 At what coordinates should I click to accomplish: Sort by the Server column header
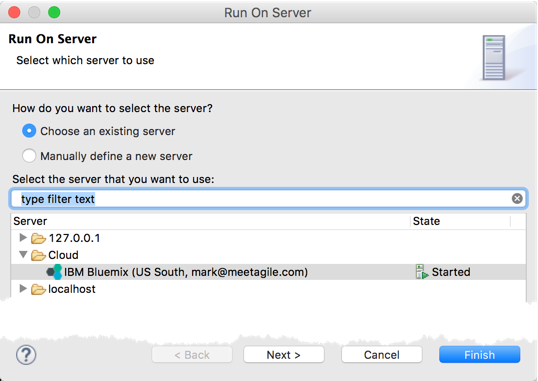click(x=211, y=221)
